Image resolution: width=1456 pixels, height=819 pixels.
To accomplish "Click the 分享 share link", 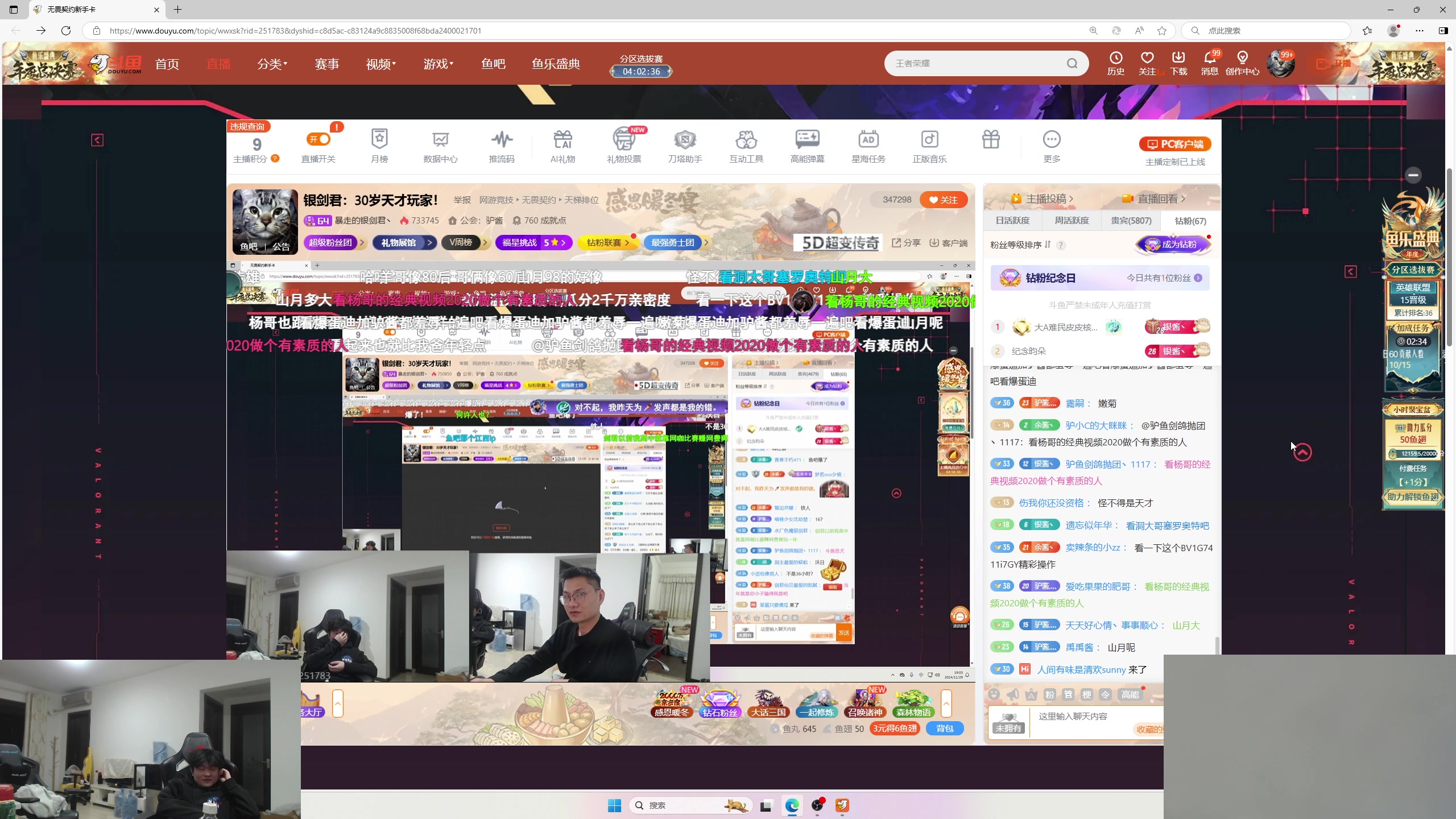I will click(x=906, y=243).
